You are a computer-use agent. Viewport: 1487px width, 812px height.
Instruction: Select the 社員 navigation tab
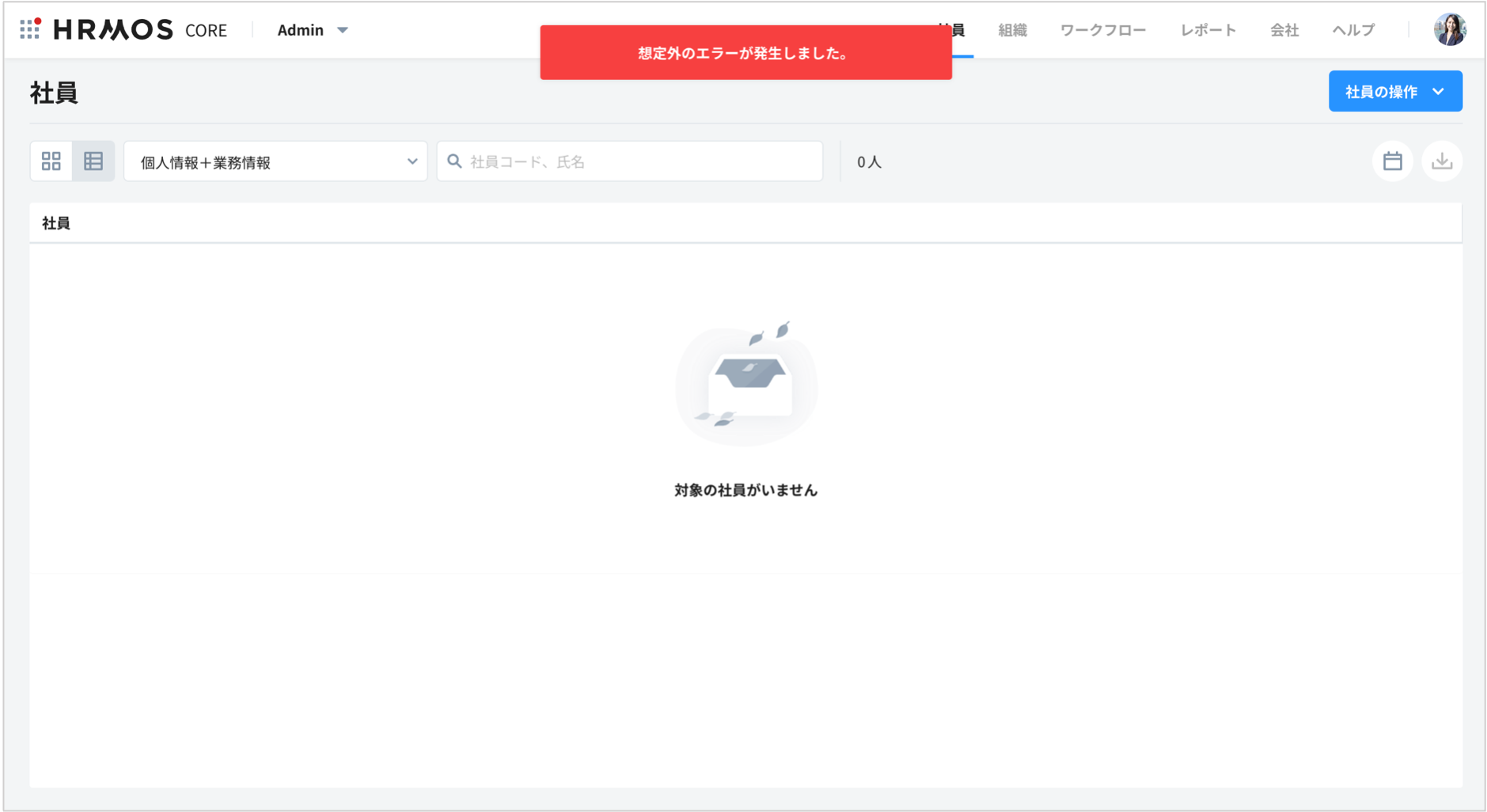[x=954, y=29]
